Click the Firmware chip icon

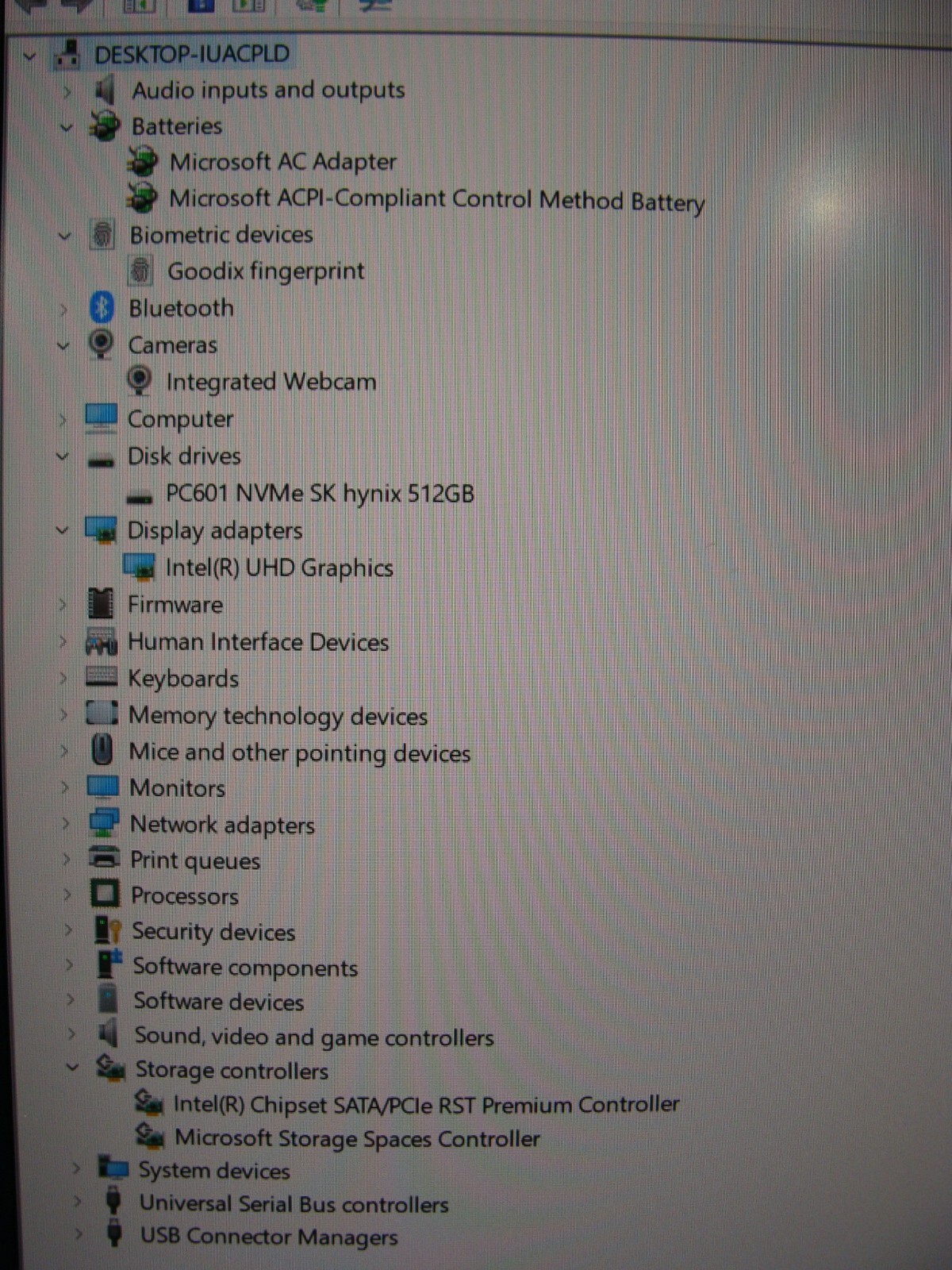pyautogui.click(x=101, y=604)
